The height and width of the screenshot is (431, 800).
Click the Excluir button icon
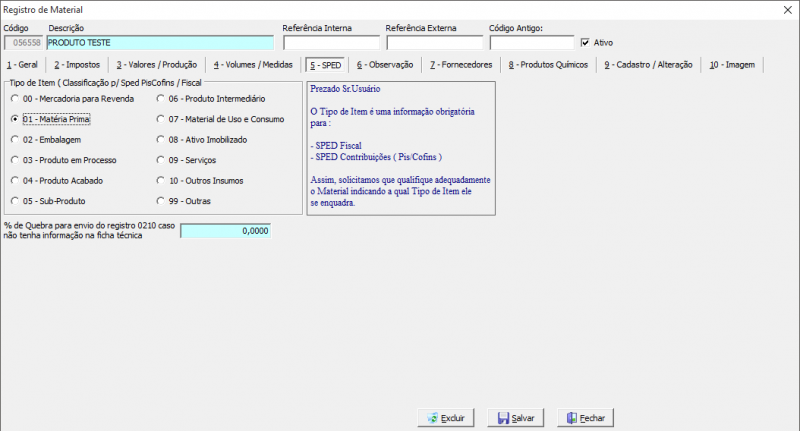pyautogui.click(x=433, y=418)
